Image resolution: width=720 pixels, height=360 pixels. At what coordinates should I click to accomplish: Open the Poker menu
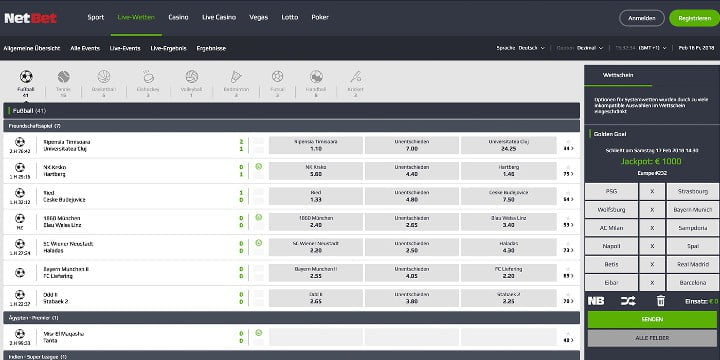point(320,17)
